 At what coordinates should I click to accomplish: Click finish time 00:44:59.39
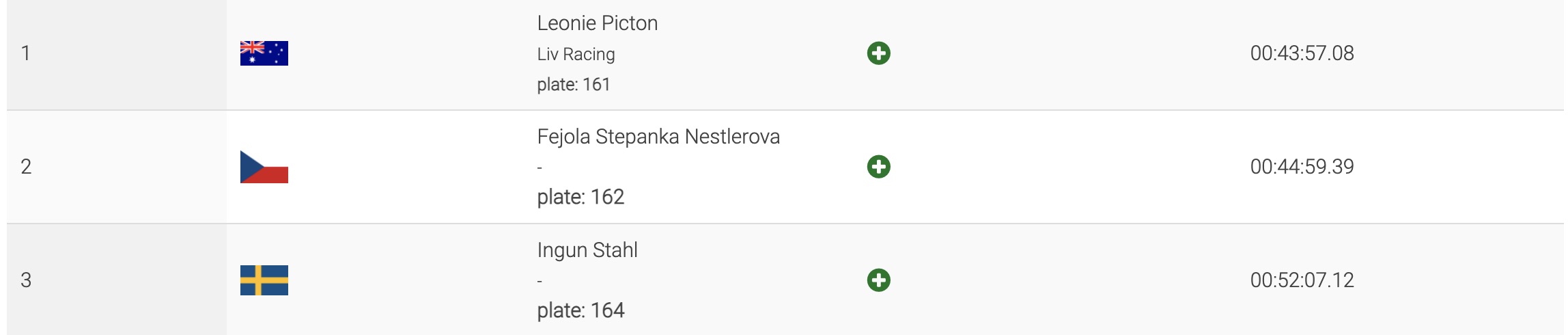pos(1301,167)
